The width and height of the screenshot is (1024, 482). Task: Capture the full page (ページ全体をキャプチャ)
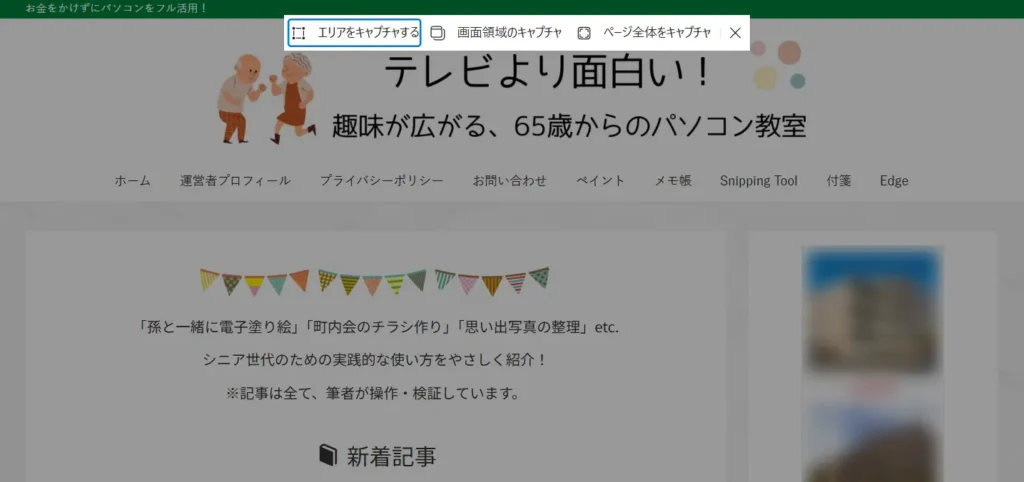(645, 32)
